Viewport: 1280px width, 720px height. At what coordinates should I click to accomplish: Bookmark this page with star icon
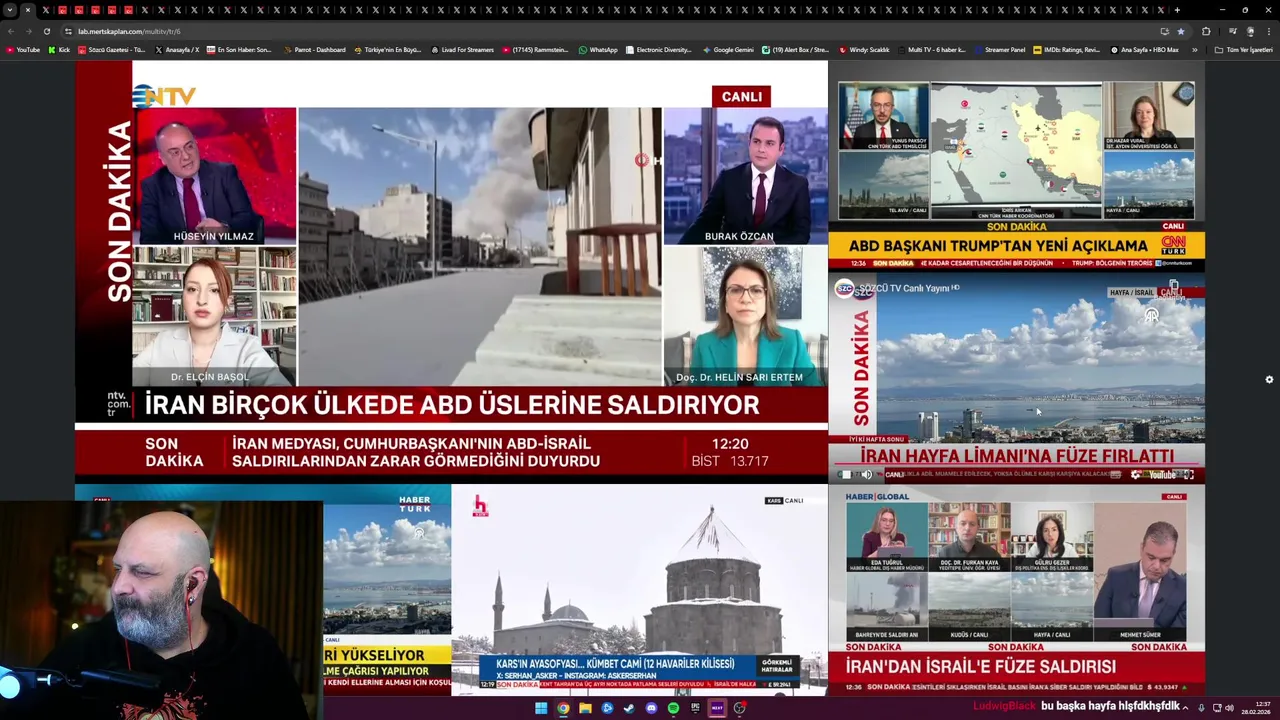pyautogui.click(x=1180, y=31)
